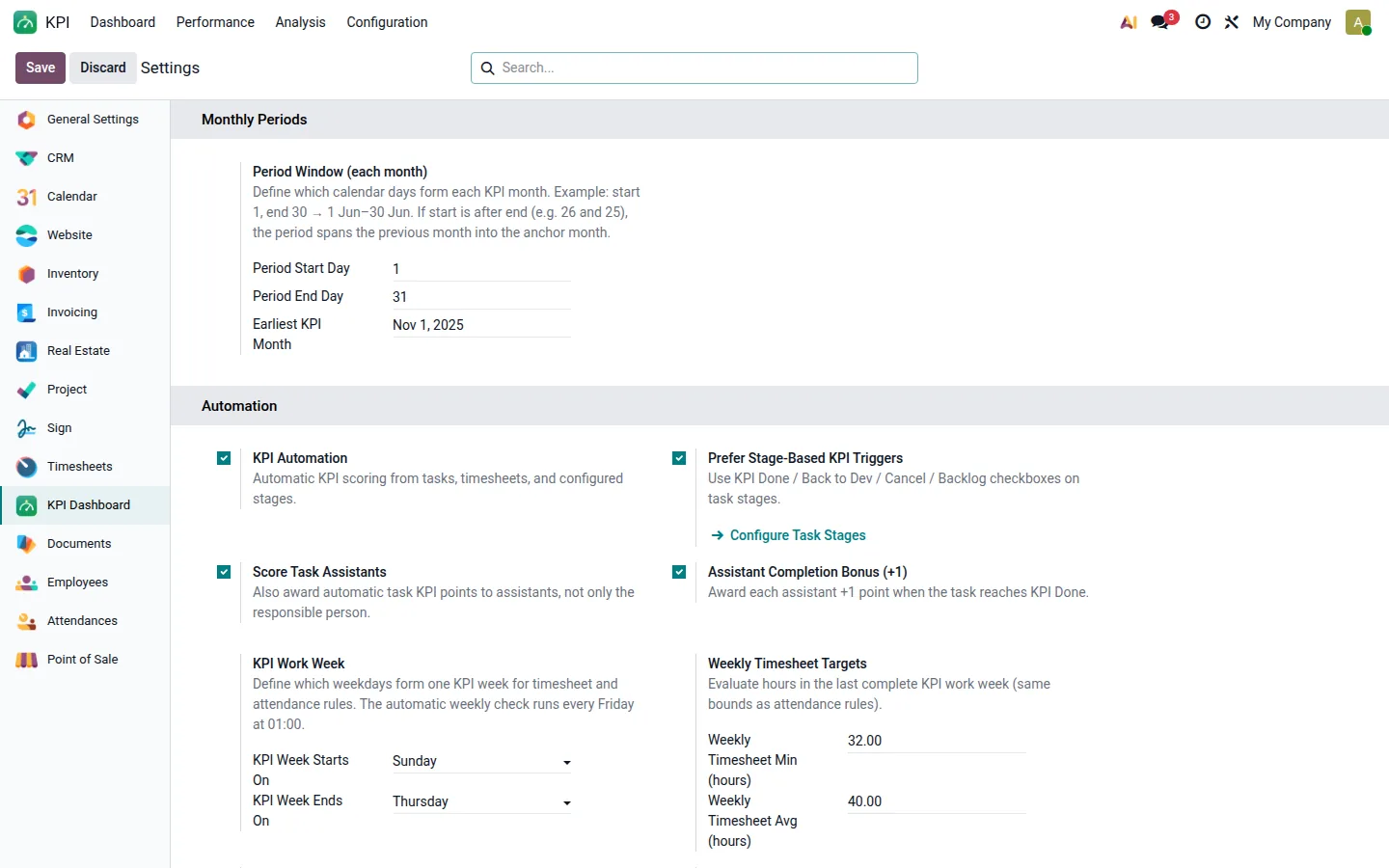Toggle Assistant Completion Bonus checkbox
The width and height of the screenshot is (1389, 868).
[679, 572]
